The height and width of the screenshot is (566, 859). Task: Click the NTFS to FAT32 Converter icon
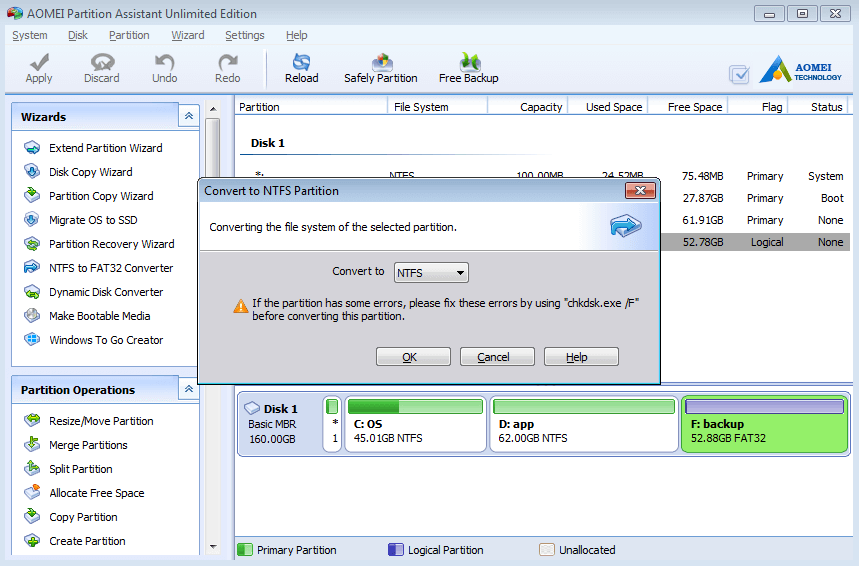pyautogui.click(x=32, y=267)
